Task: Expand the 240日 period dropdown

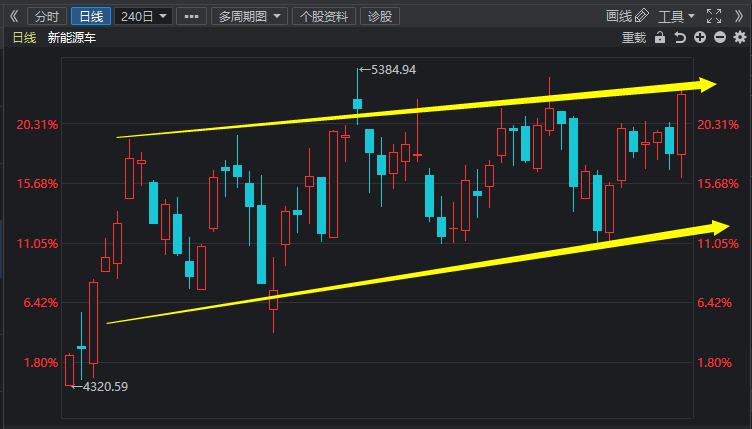Action: coord(143,16)
